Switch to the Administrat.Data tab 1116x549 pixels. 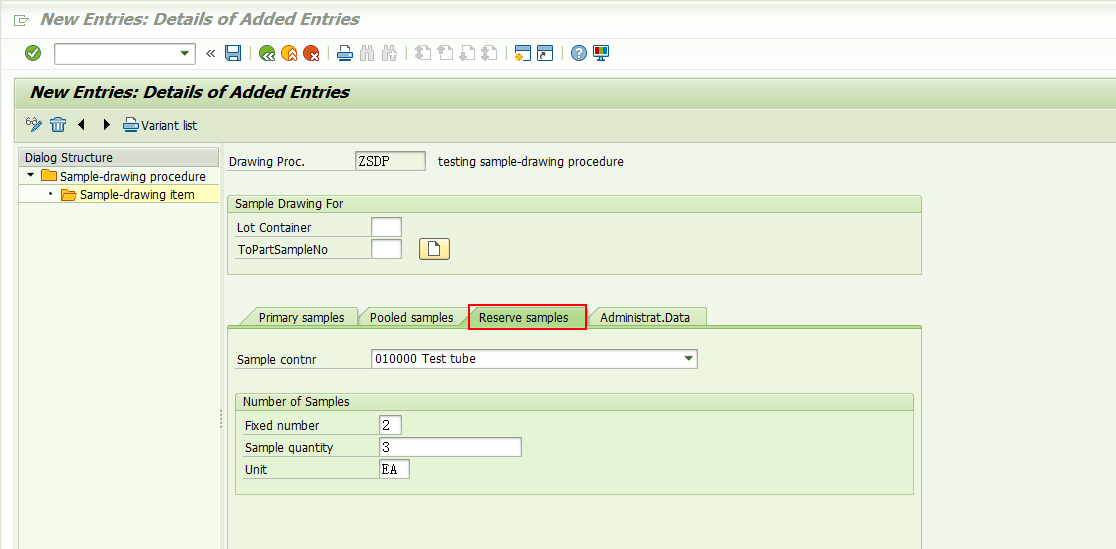(x=645, y=318)
